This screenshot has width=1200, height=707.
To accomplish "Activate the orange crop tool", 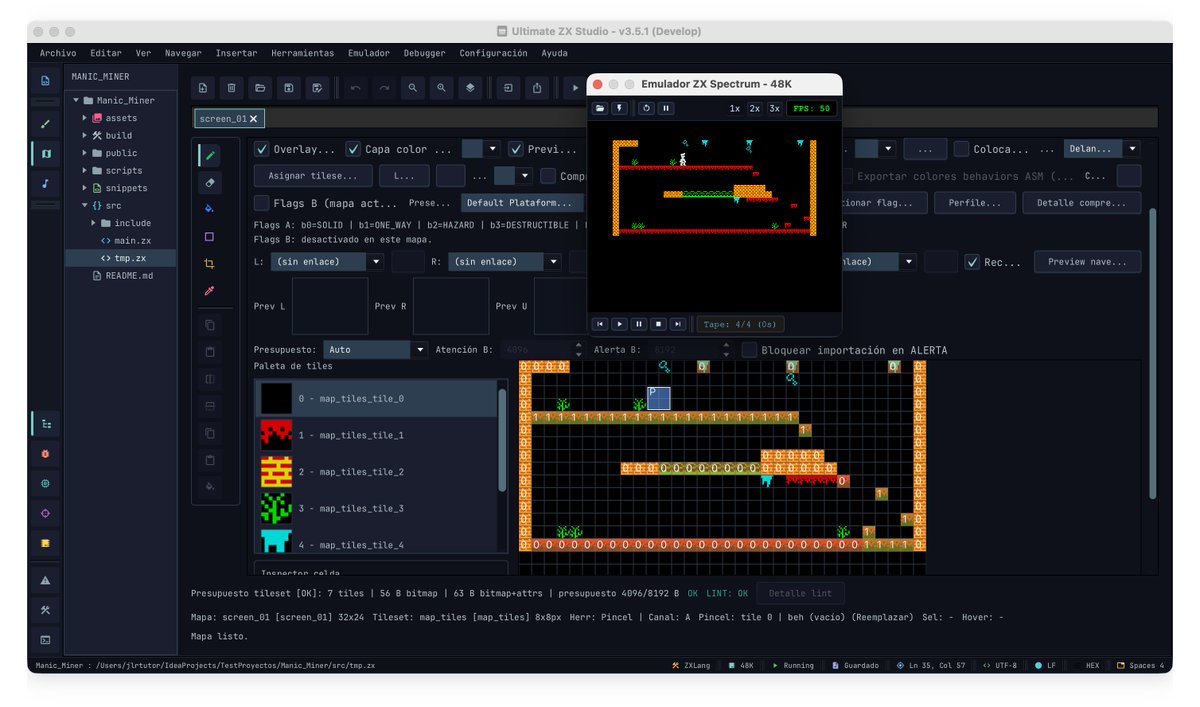I will coord(210,264).
